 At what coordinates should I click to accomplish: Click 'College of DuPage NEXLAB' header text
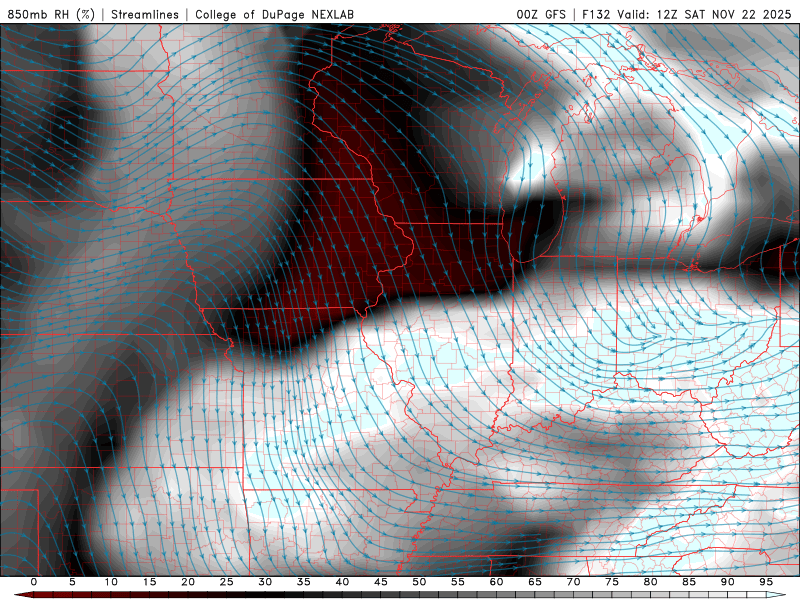[274, 14]
